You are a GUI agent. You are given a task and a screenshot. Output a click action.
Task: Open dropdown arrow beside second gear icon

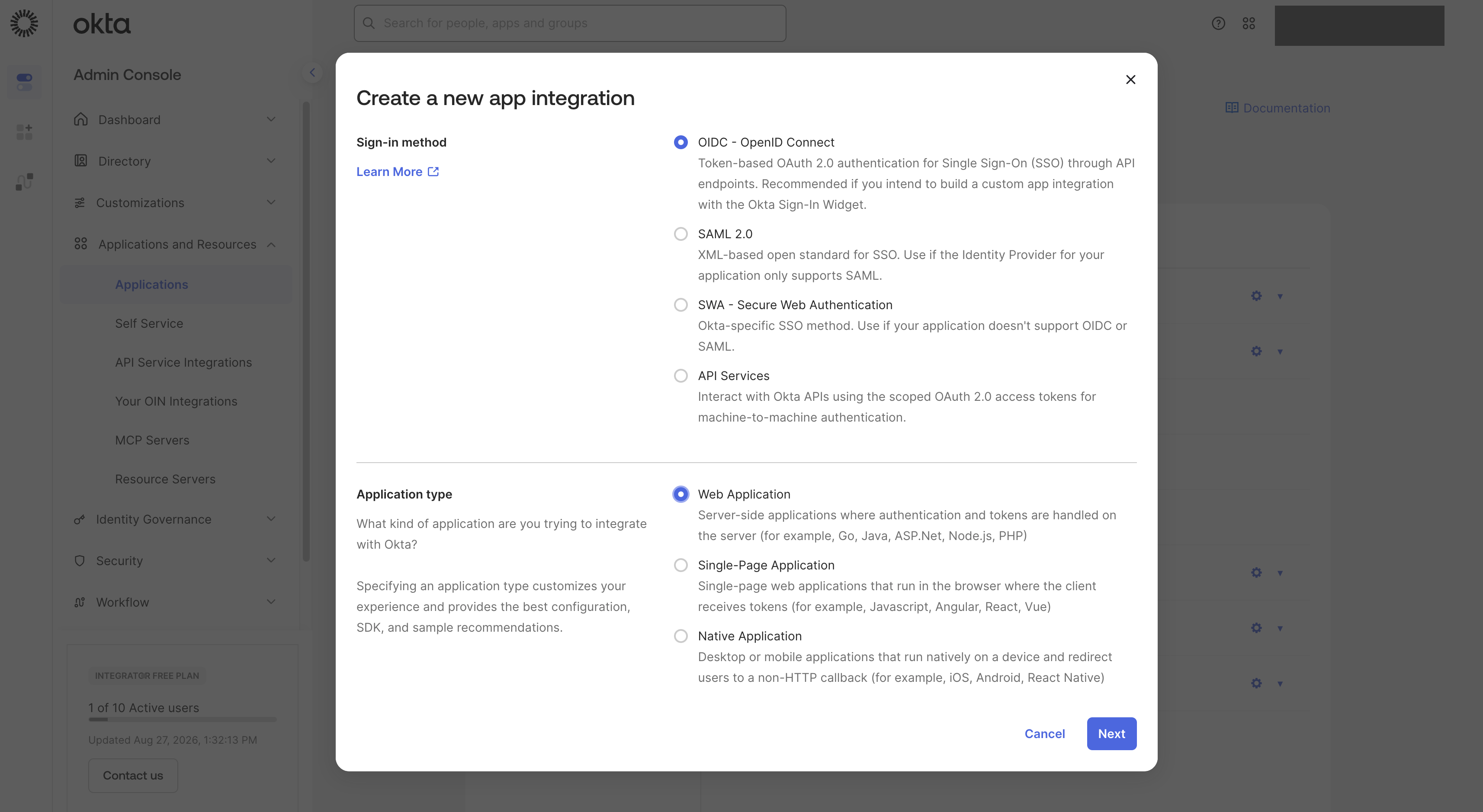pyautogui.click(x=1280, y=352)
